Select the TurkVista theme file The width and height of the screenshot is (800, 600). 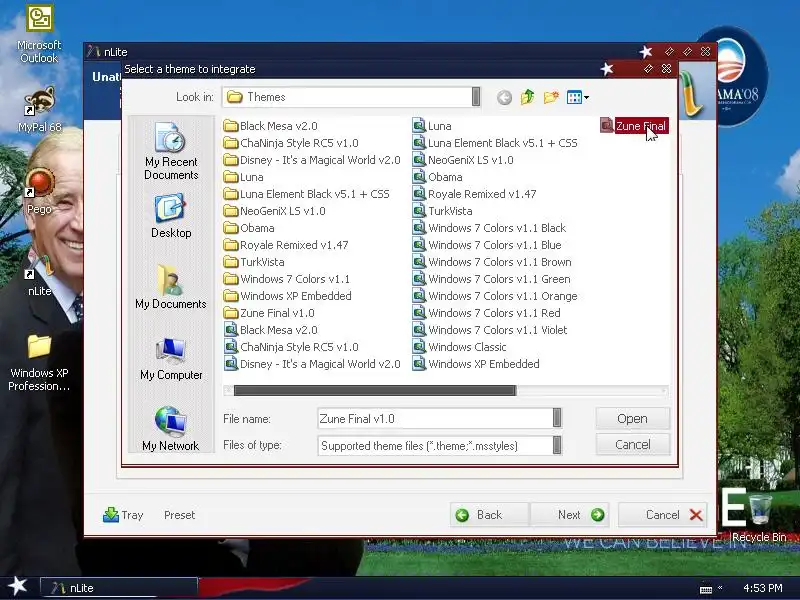443,211
